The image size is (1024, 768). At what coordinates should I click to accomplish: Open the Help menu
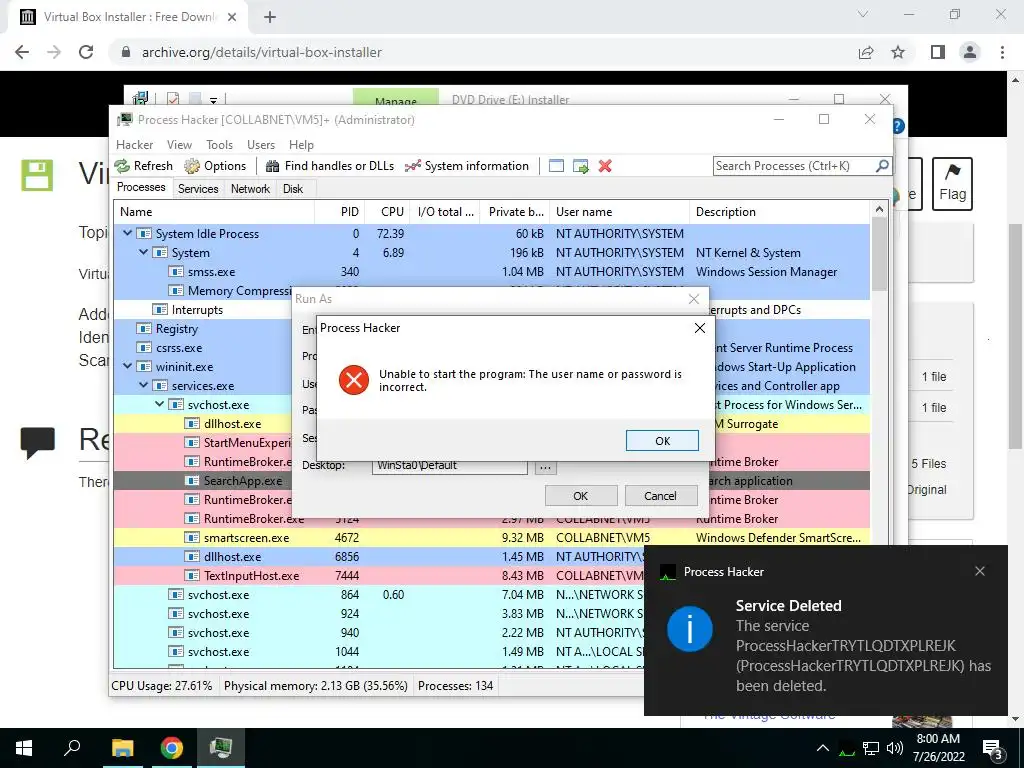pos(301,145)
